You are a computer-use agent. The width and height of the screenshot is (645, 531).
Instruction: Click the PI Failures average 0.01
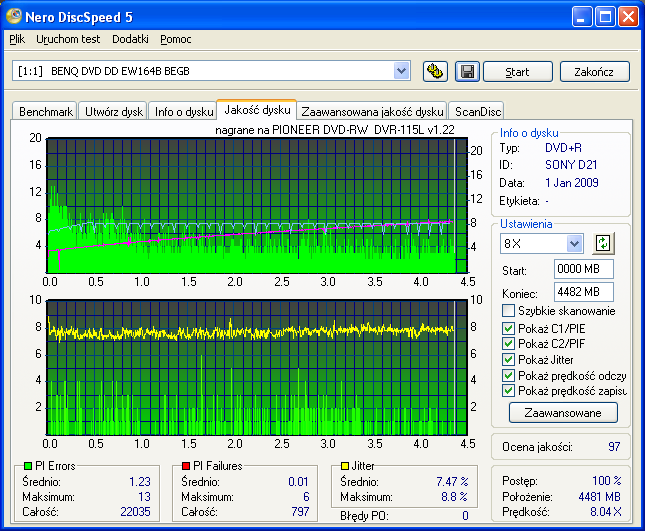pyautogui.click(x=298, y=482)
